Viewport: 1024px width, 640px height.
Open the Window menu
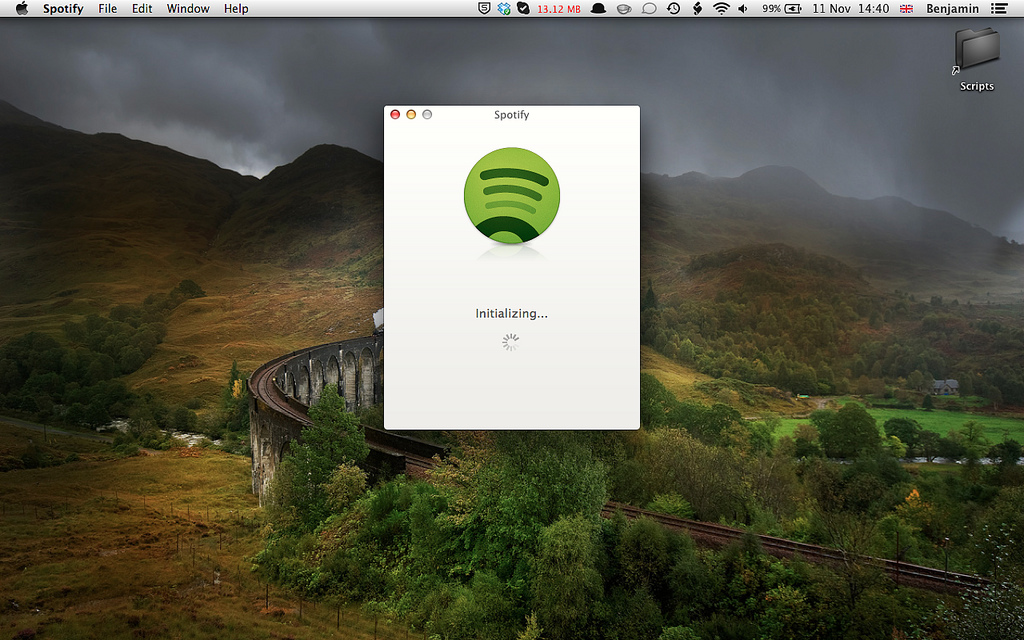pos(188,8)
